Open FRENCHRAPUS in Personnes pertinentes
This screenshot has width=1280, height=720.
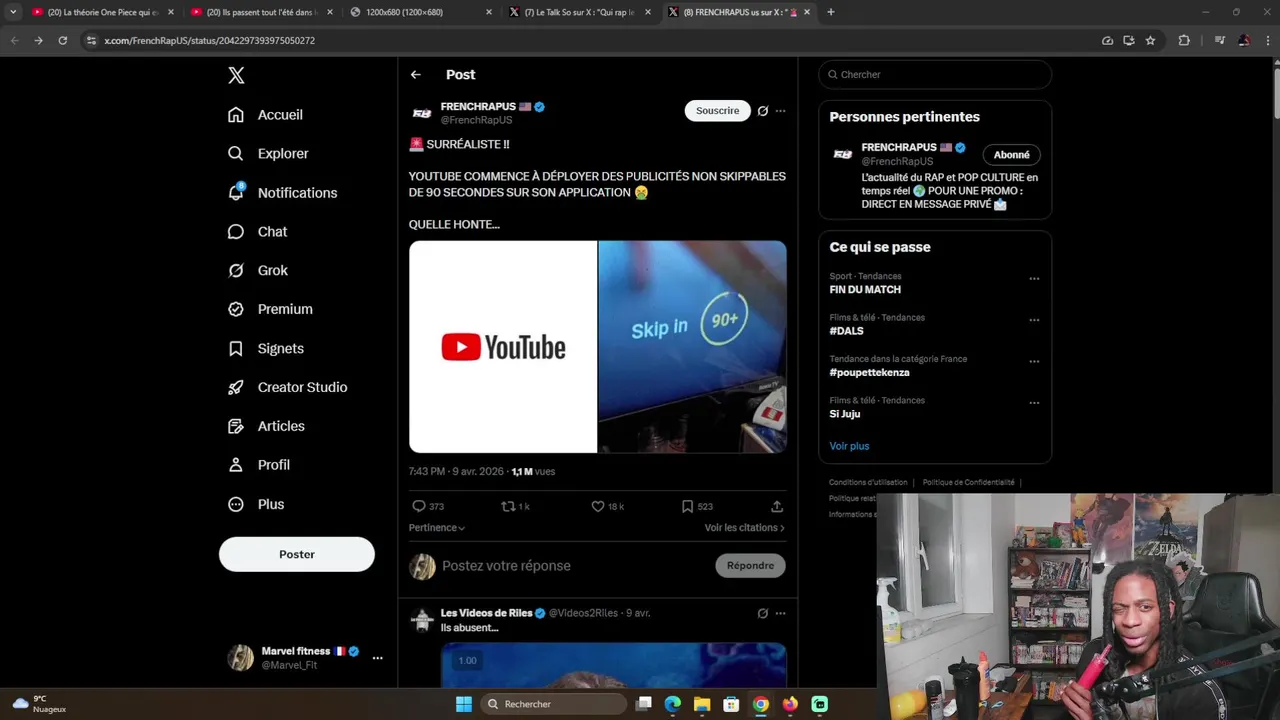899,147
